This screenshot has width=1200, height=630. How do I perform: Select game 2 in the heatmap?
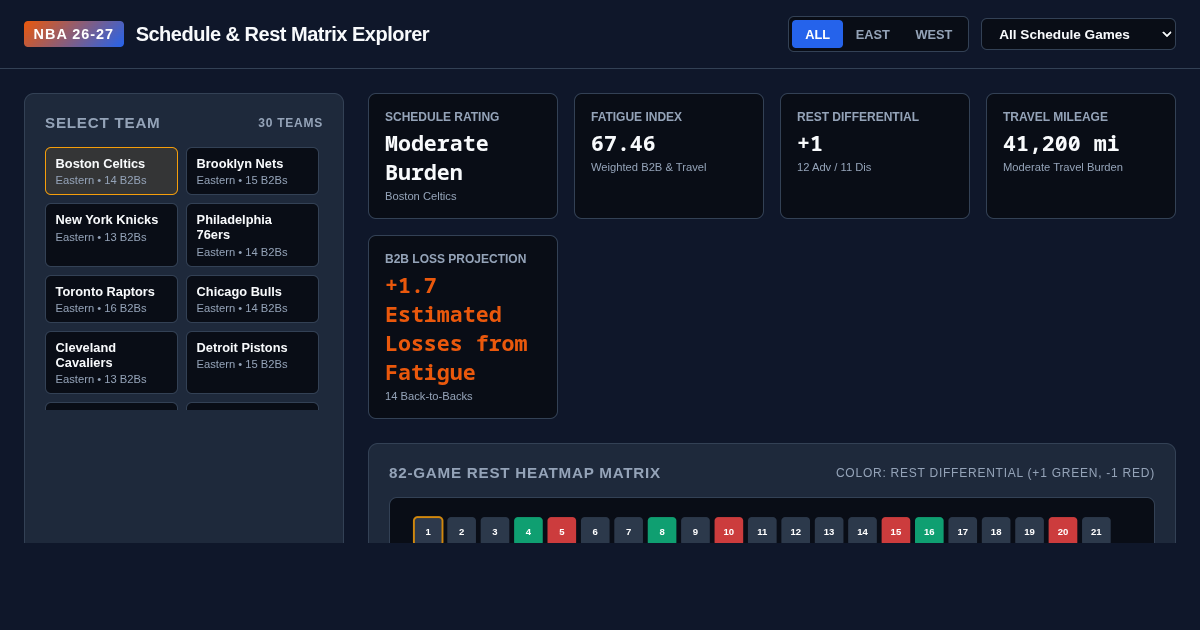pos(461,531)
